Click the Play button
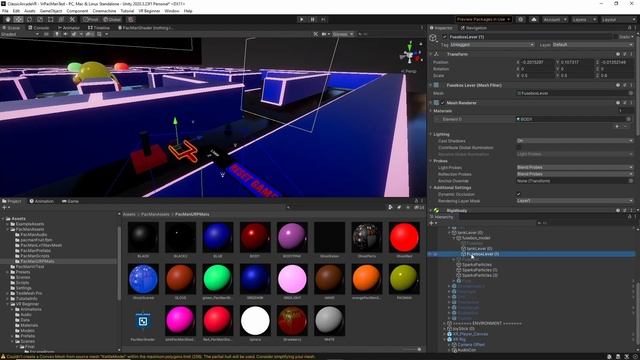 tap(301, 19)
